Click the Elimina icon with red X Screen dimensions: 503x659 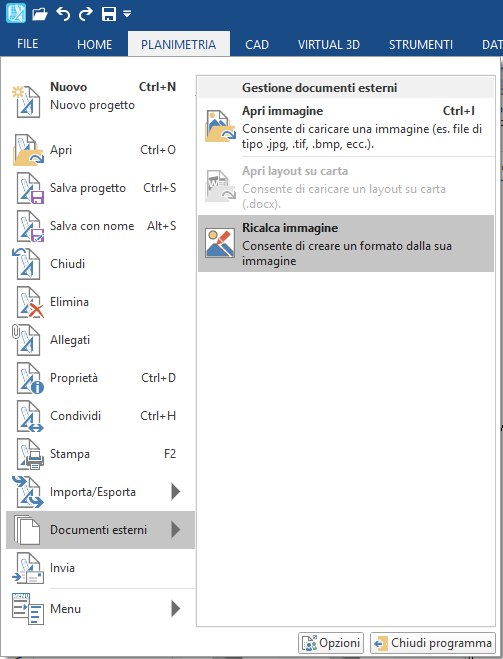(x=28, y=302)
